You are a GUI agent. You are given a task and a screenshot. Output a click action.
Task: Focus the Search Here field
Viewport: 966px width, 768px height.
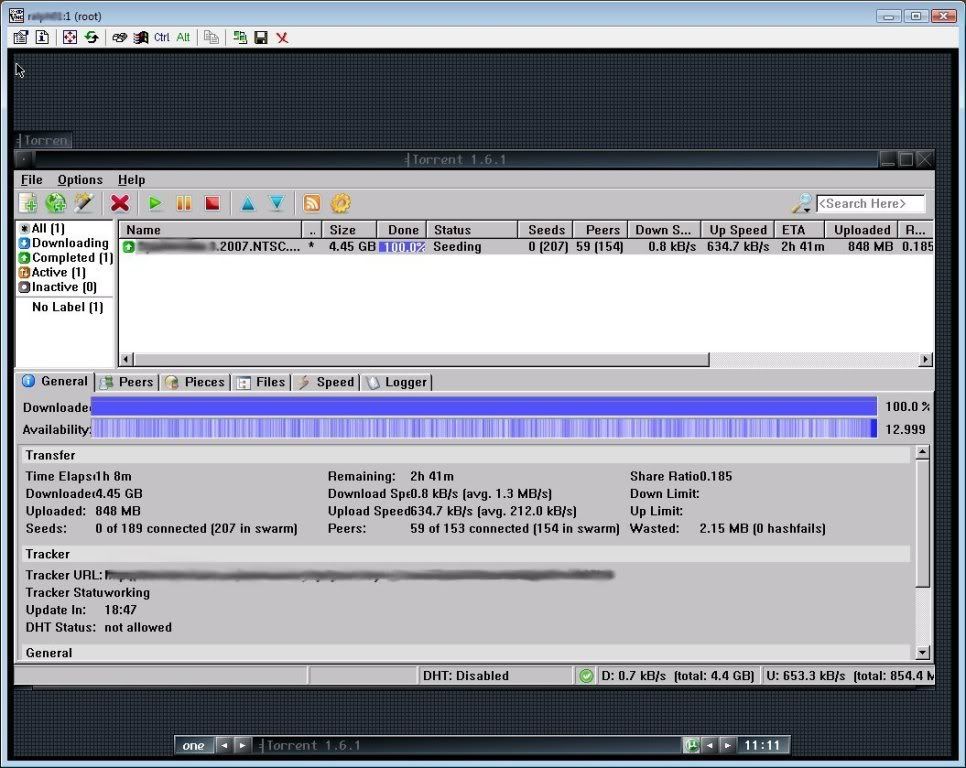pos(871,203)
